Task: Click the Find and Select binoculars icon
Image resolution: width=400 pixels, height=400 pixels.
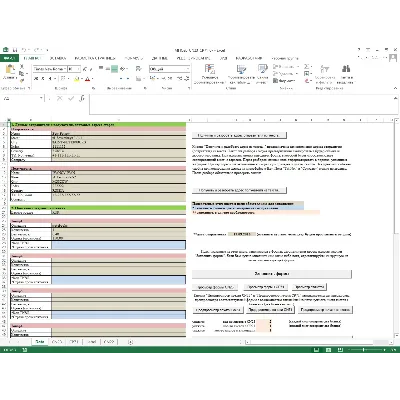Action: pos(346,69)
